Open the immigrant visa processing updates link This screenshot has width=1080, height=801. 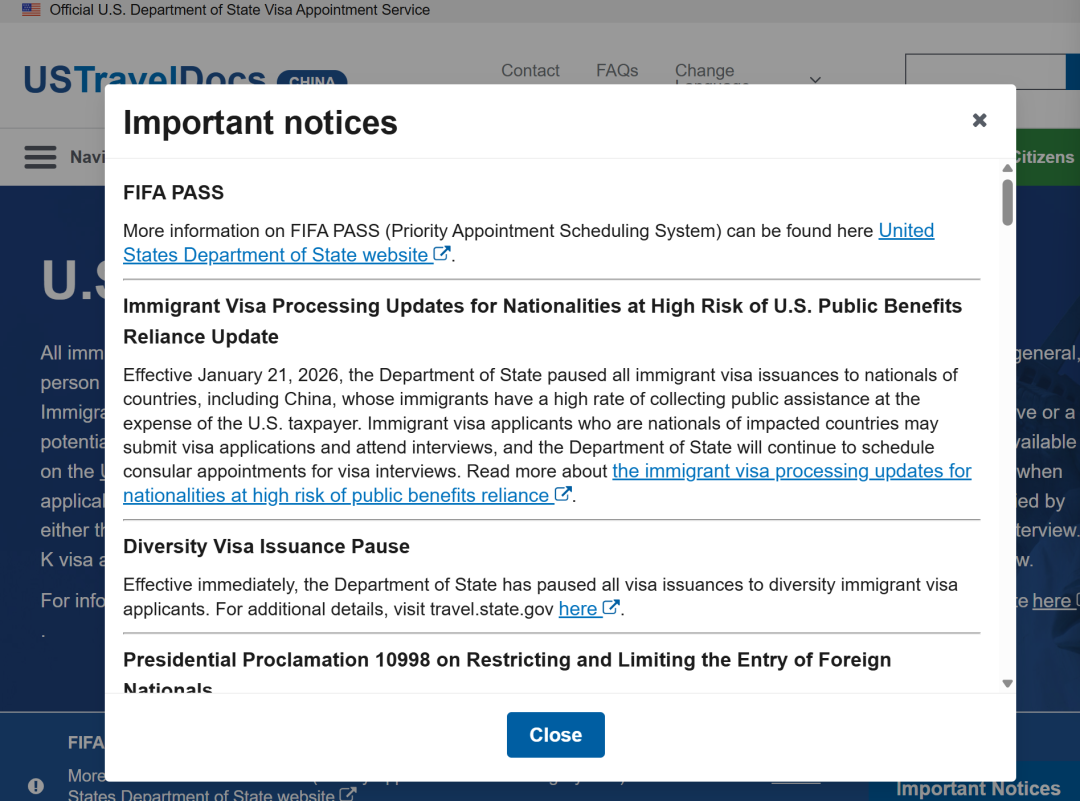tap(791, 471)
